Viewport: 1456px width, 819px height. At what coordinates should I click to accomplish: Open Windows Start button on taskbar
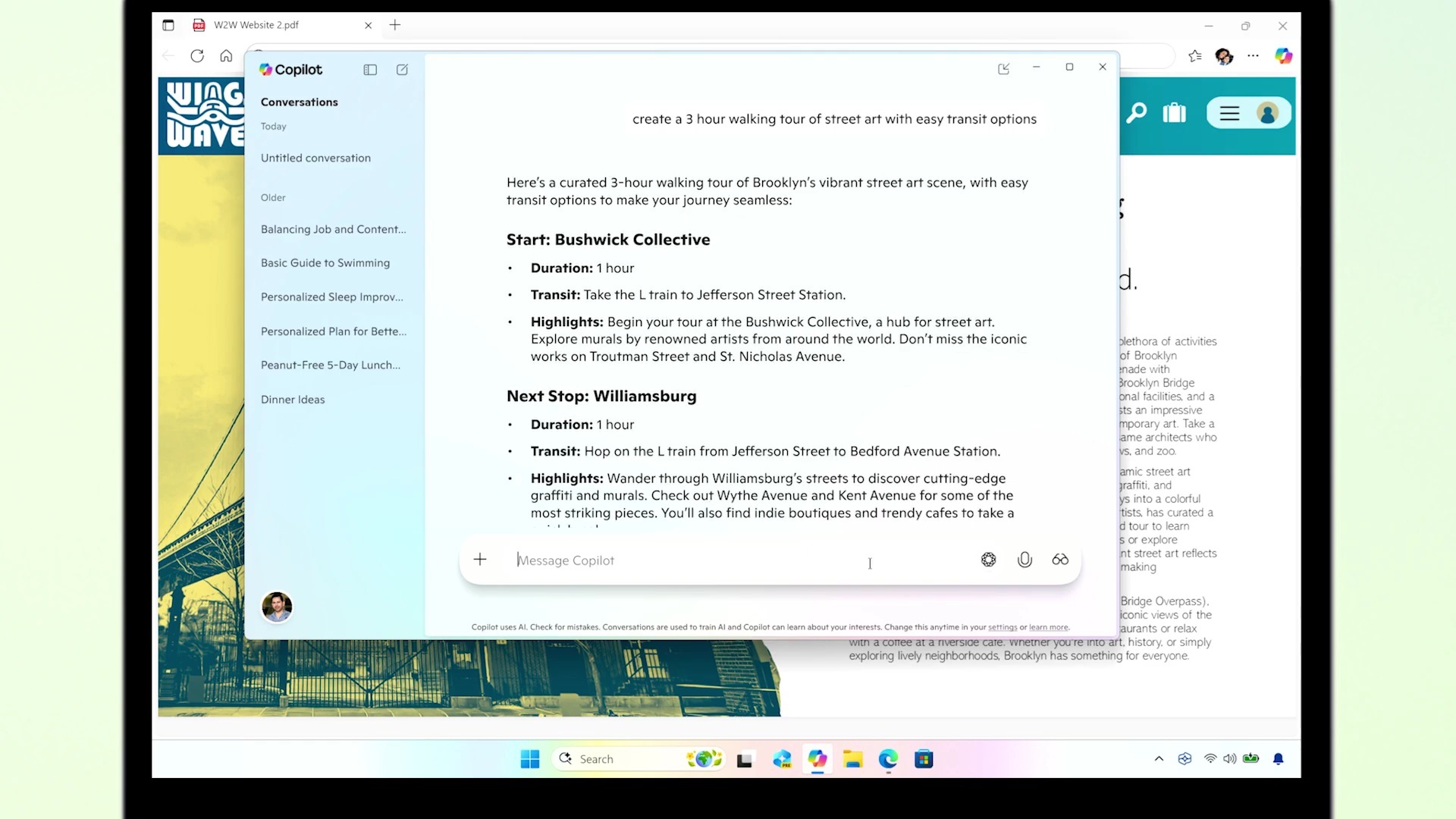click(x=530, y=759)
